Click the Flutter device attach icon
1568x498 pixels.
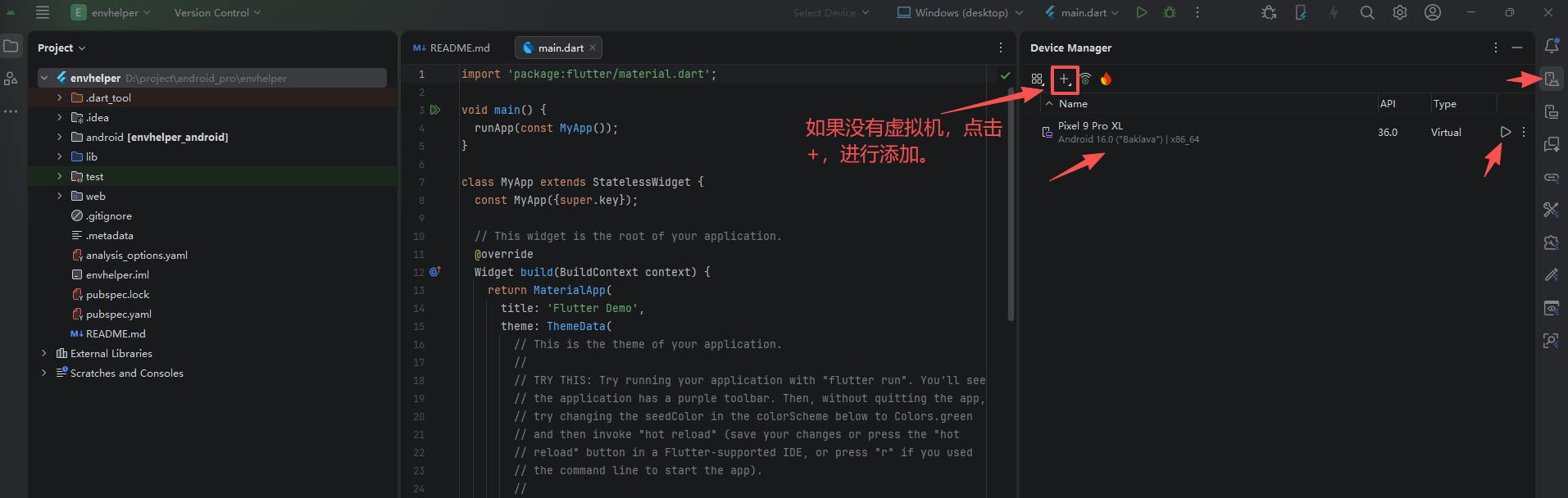click(1301, 12)
